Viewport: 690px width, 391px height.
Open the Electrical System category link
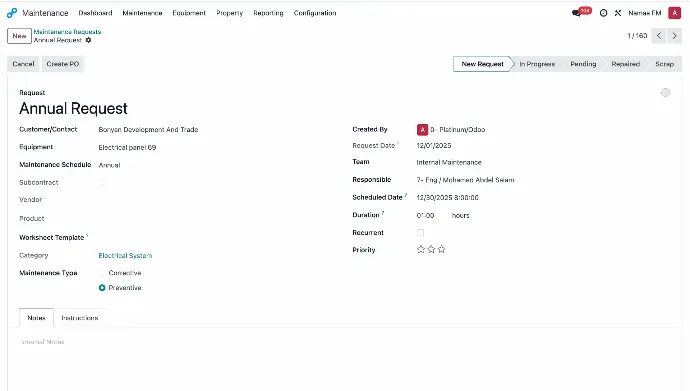pyautogui.click(x=125, y=256)
